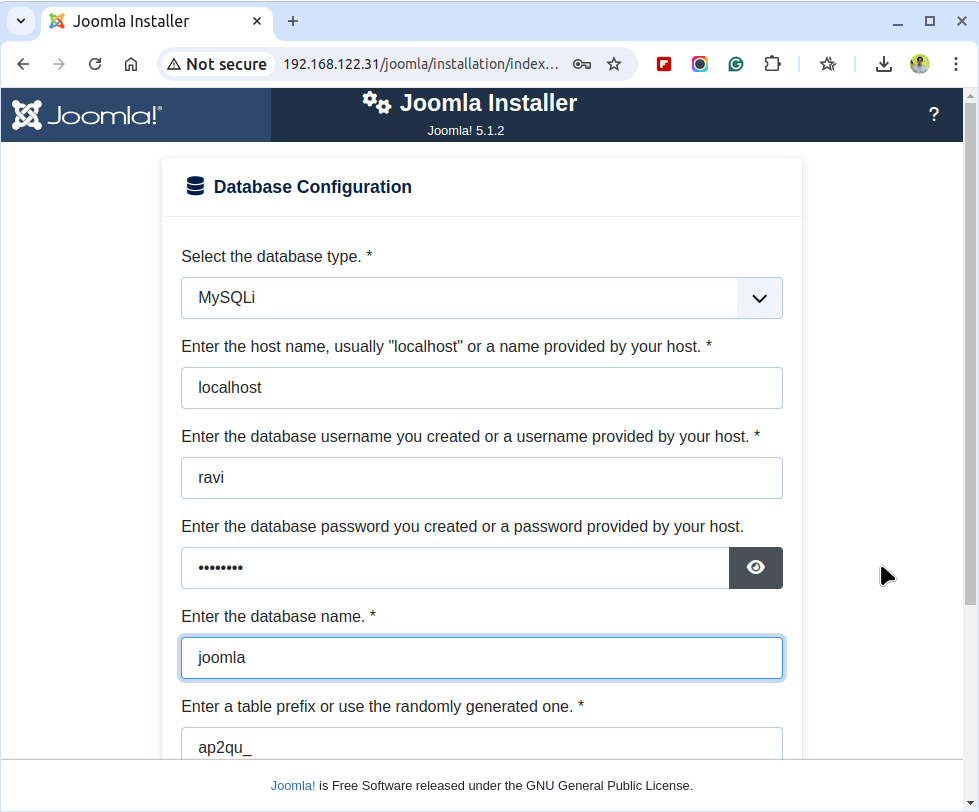Click the Joomla! logo in header
The height and width of the screenshot is (812, 979).
[x=87, y=115]
